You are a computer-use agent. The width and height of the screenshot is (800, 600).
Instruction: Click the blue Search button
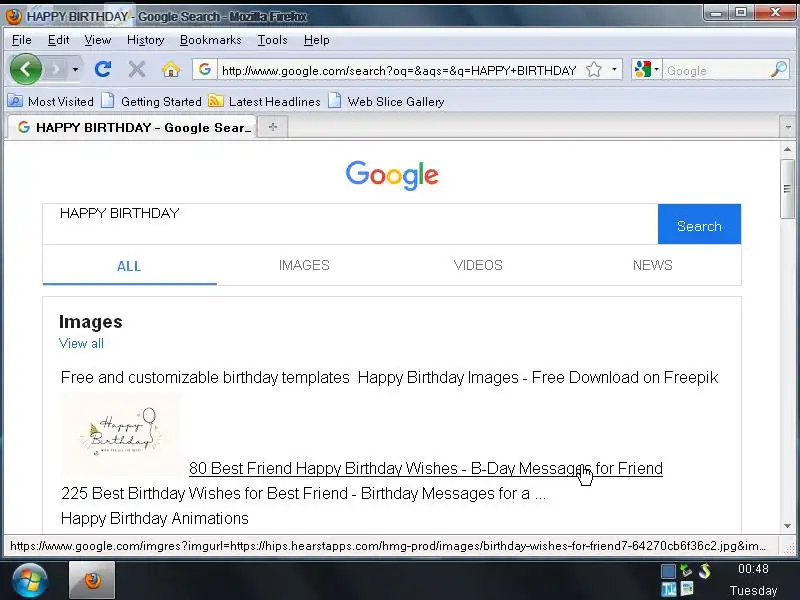(x=699, y=224)
